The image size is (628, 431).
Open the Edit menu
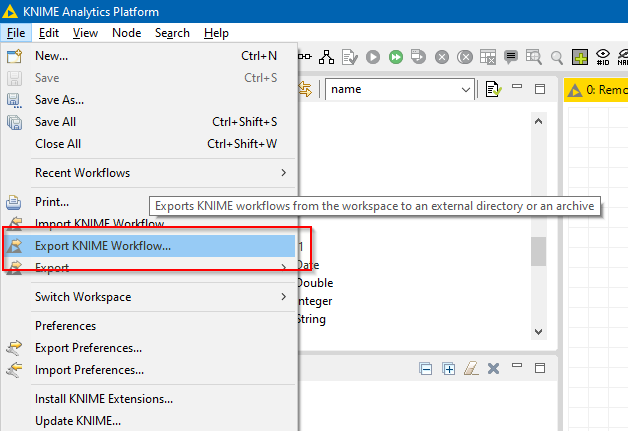(49, 33)
